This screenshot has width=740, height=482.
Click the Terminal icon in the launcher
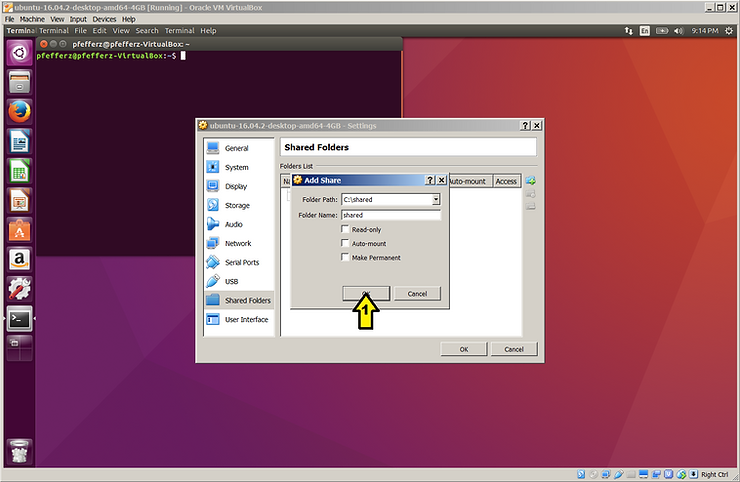point(19,319)
